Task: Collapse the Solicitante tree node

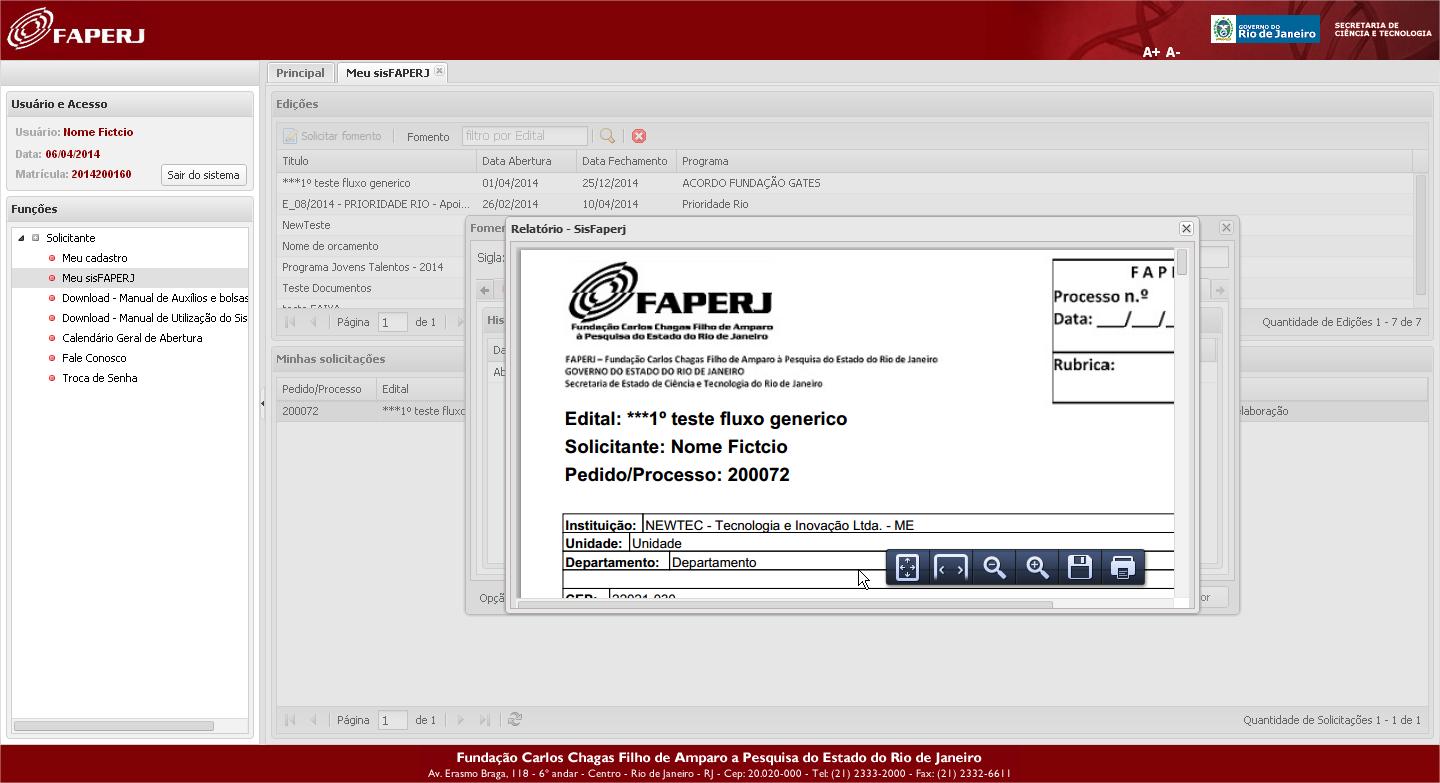Action: 21,238
